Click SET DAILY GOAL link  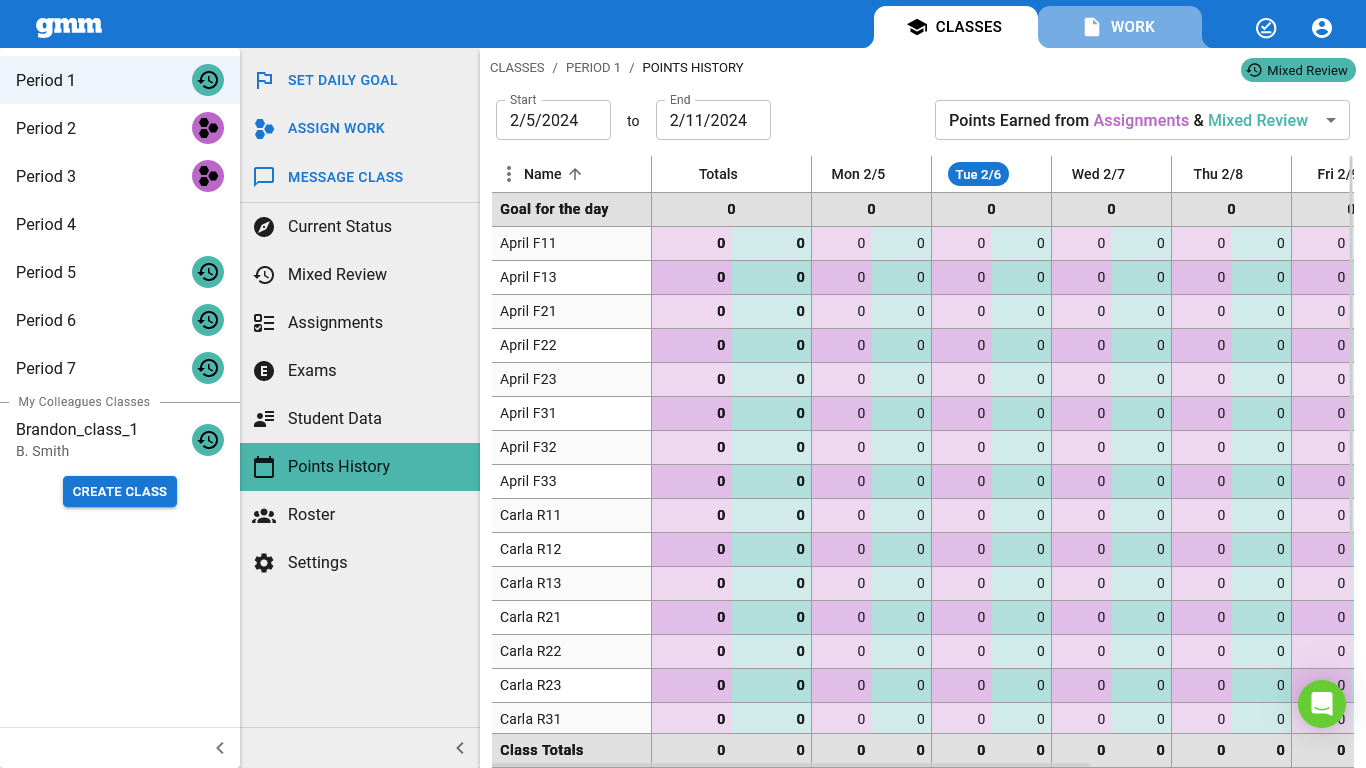coord(342,80)
